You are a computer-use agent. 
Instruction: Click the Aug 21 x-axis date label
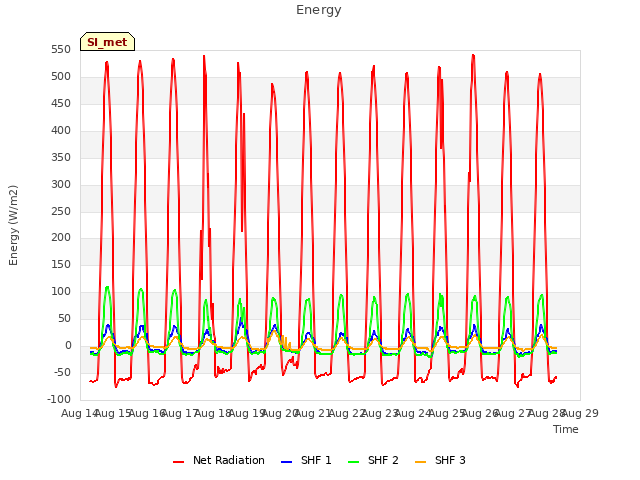tap(312, 413)
